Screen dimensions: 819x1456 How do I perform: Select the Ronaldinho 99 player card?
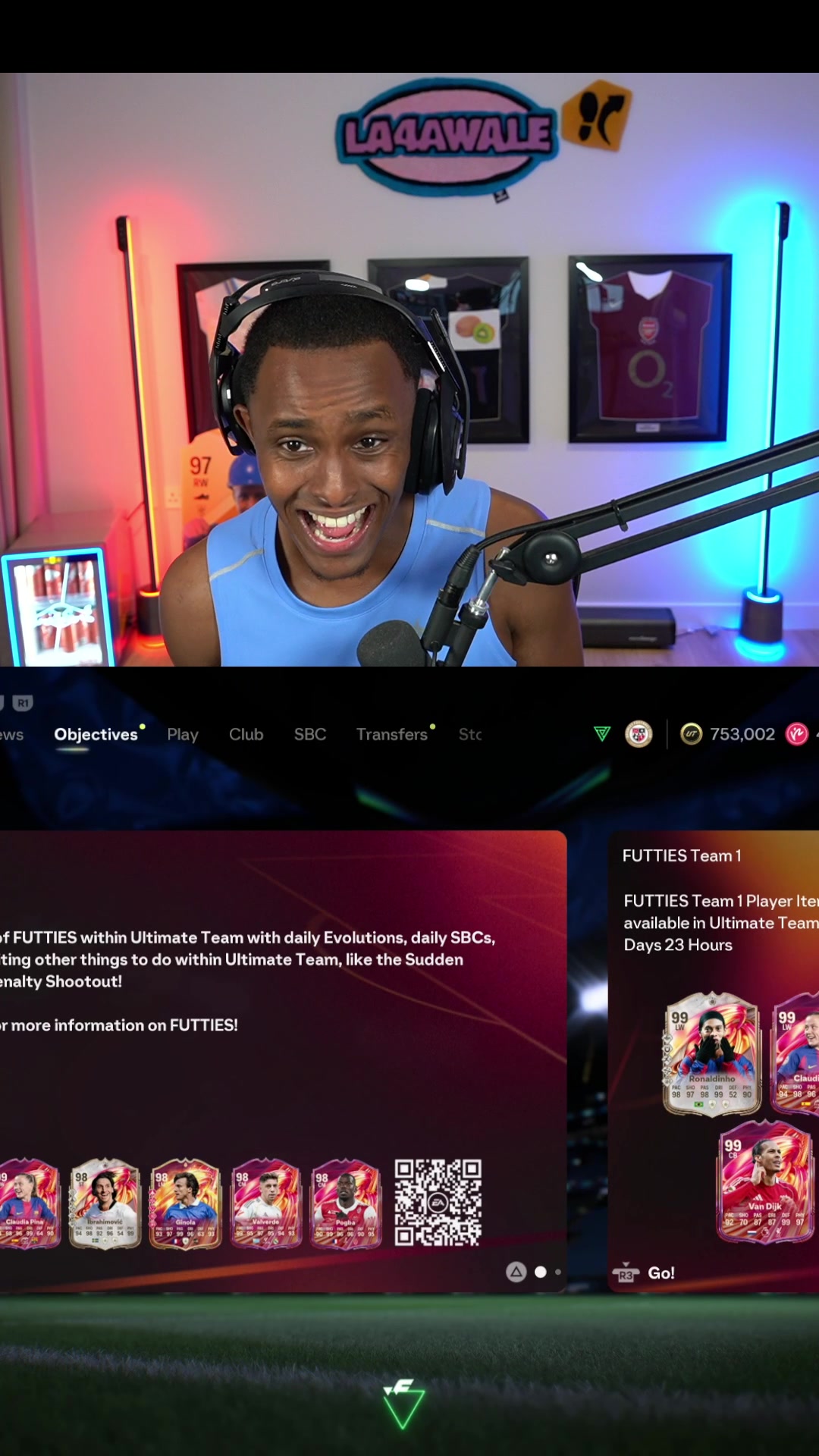[x=711, y=1053]
